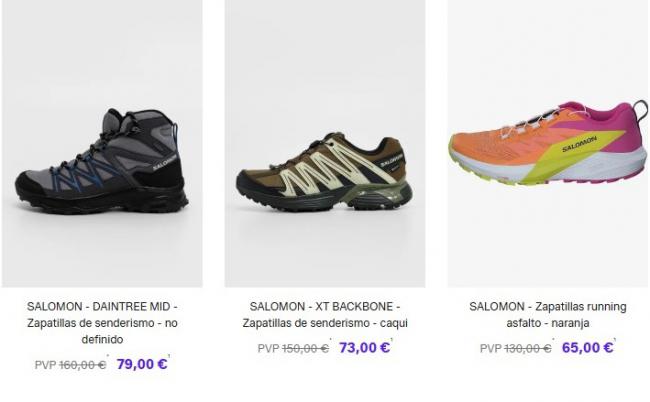
Task: Click the 65,00 € sale price
Action: [x=587, y=348]
